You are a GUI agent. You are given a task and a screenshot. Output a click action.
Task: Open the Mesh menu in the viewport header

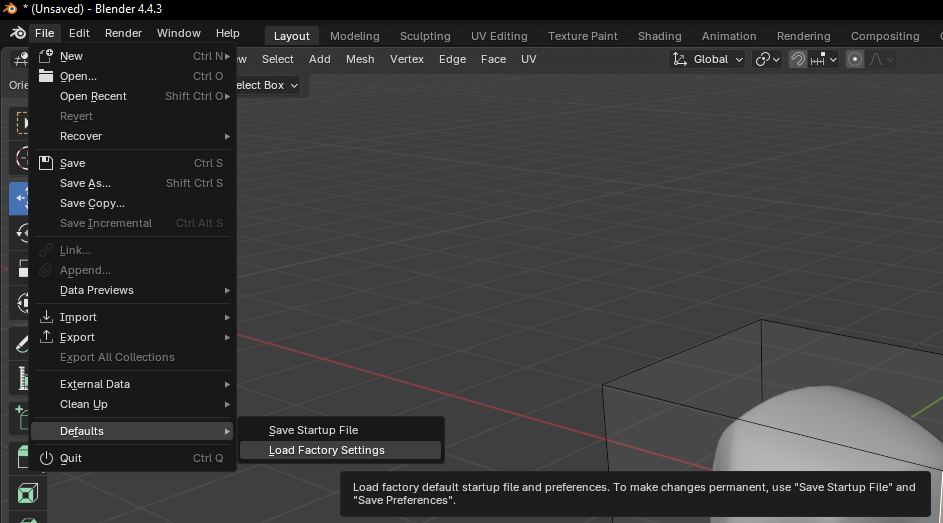tap(360, 59)
